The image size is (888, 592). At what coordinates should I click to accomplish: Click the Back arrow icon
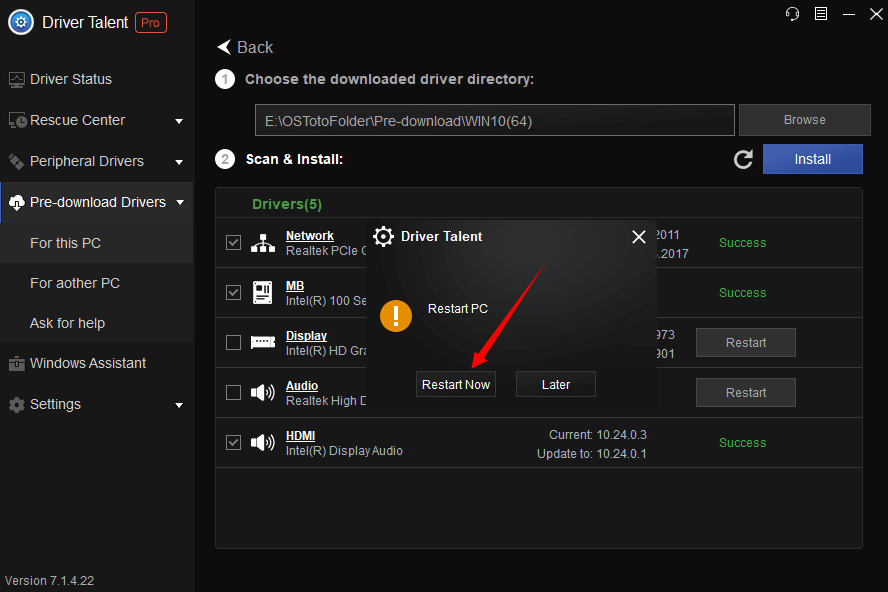[x=224, y=47]
